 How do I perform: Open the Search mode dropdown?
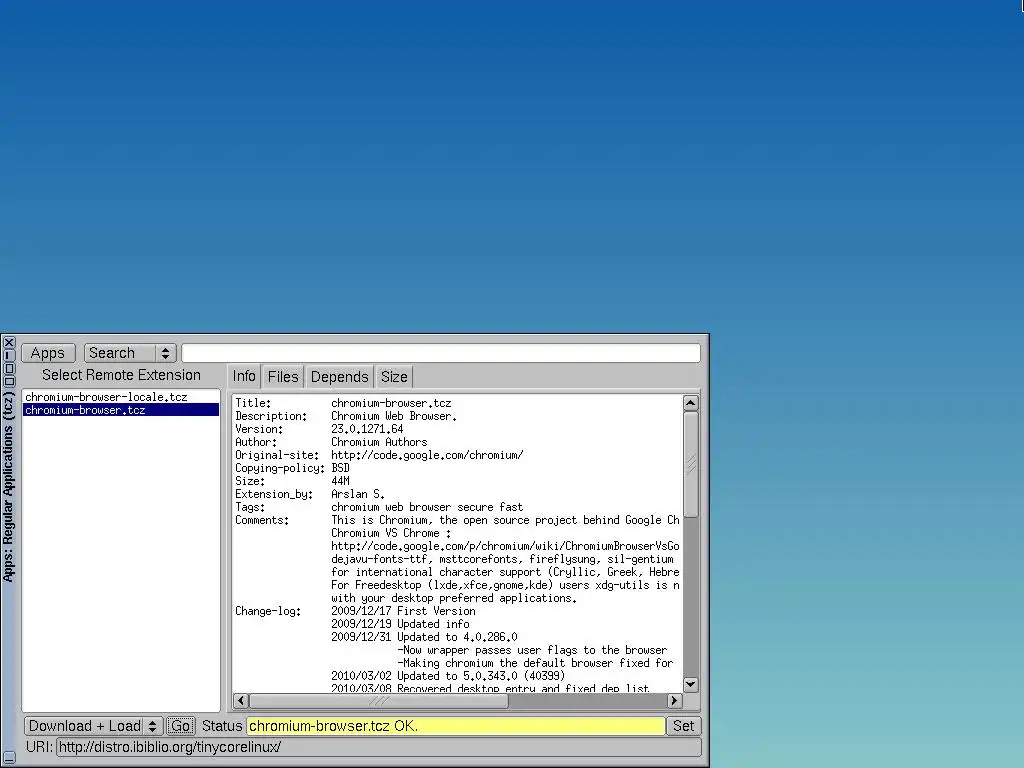(x=130, y=353)
